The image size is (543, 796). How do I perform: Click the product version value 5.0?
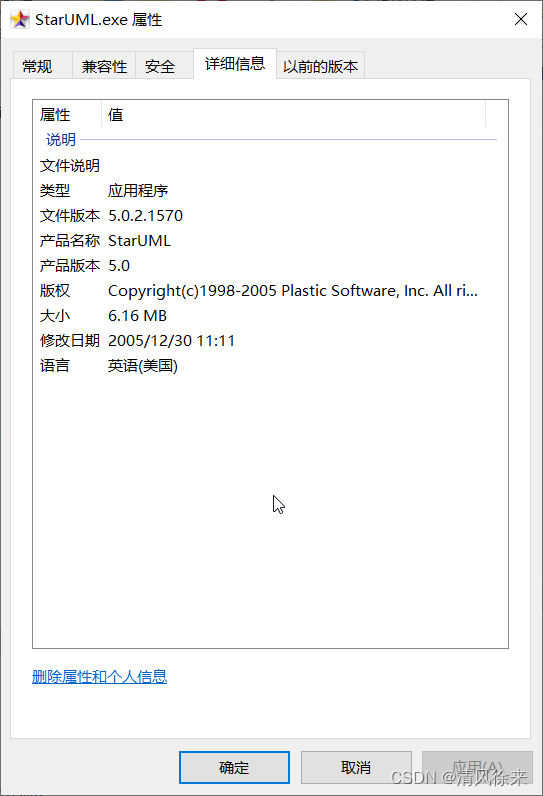[x=119, y=266]
